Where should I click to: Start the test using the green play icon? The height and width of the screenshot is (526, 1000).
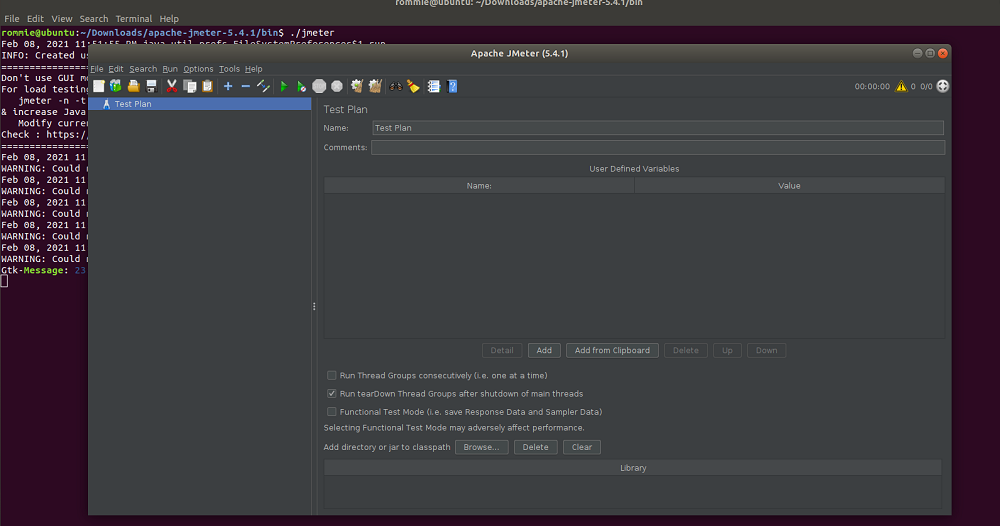(284, 86)
